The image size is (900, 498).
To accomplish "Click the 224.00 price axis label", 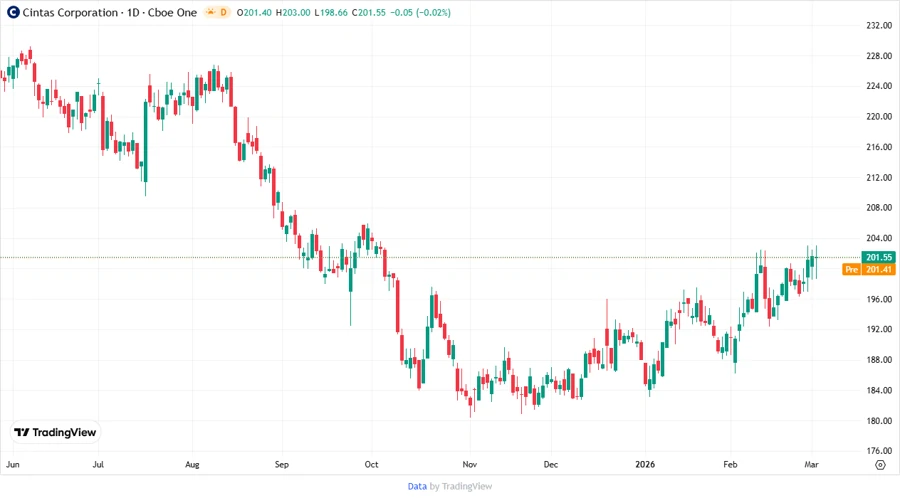I will (x=879, y=86).
